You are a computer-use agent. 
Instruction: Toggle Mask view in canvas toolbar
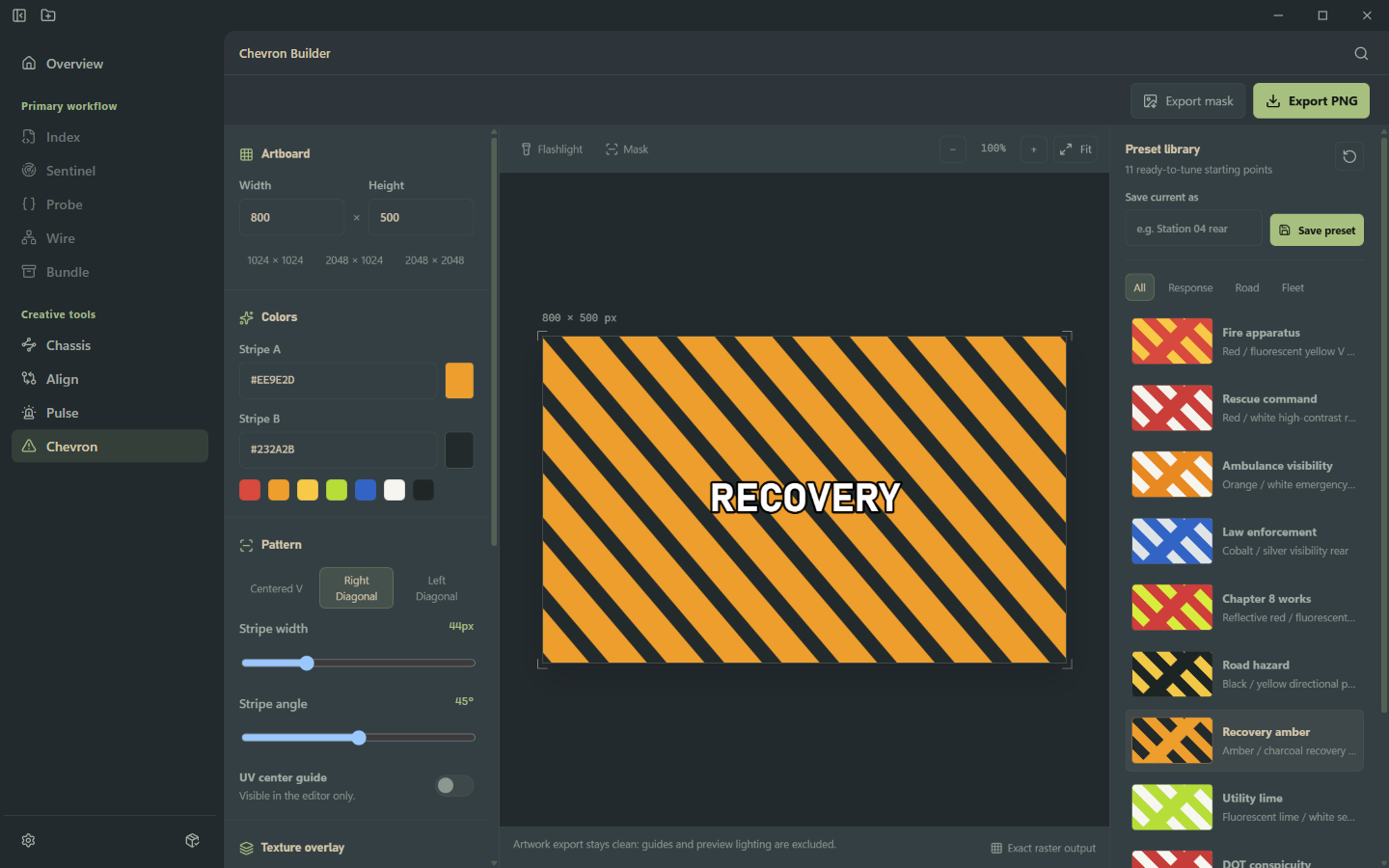point(627,149)
